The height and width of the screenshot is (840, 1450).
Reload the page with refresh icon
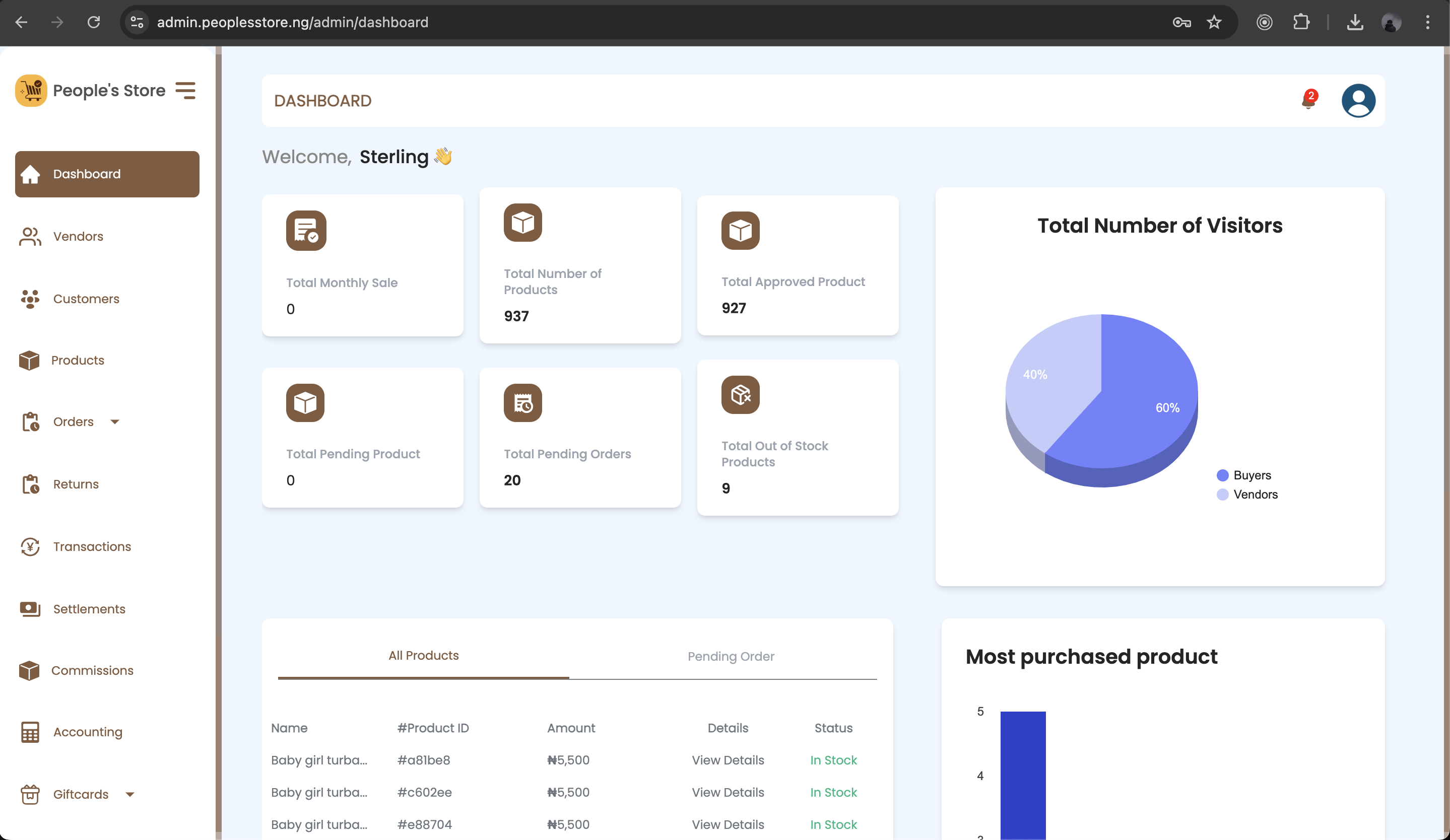click(93, 23)
